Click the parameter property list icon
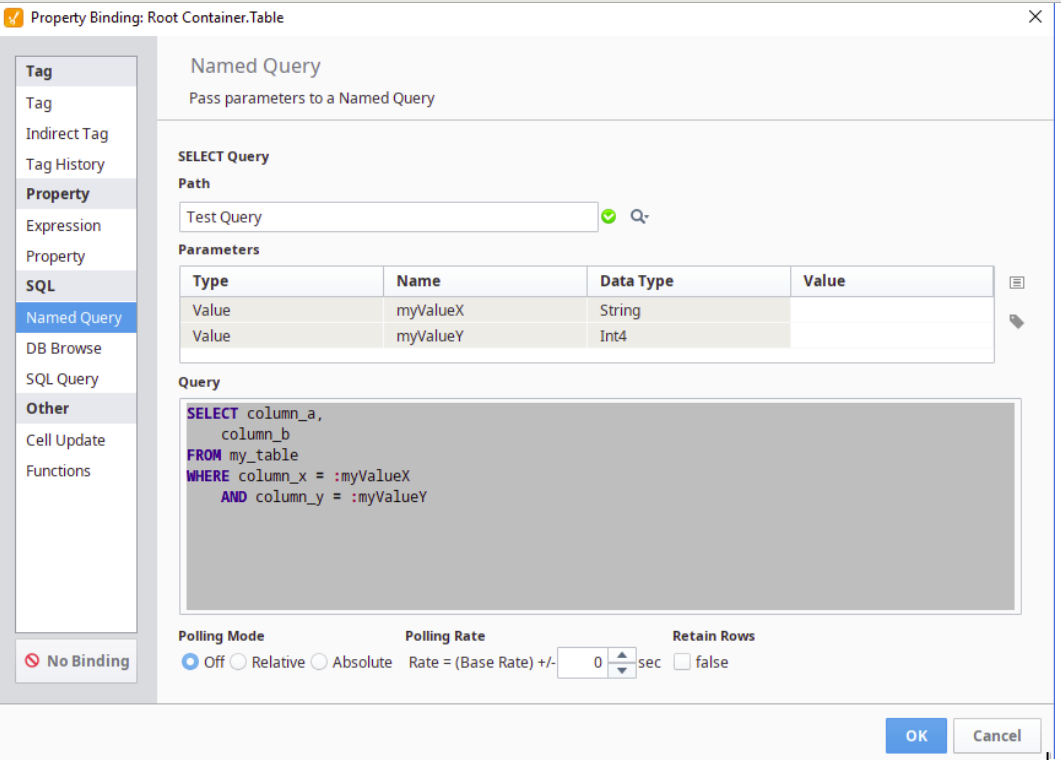Screen dimensions: 1061x760 [1016, 283]
